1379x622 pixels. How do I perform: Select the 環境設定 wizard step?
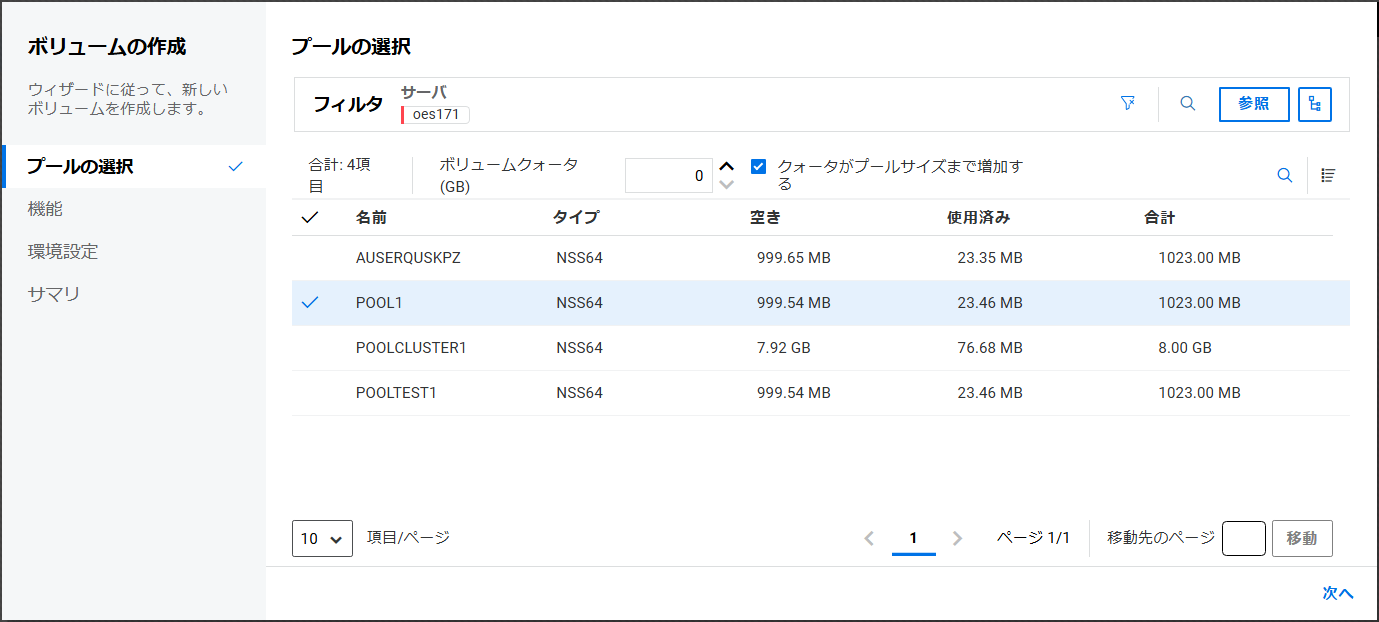pyautogui.click(x=63, y=251)
